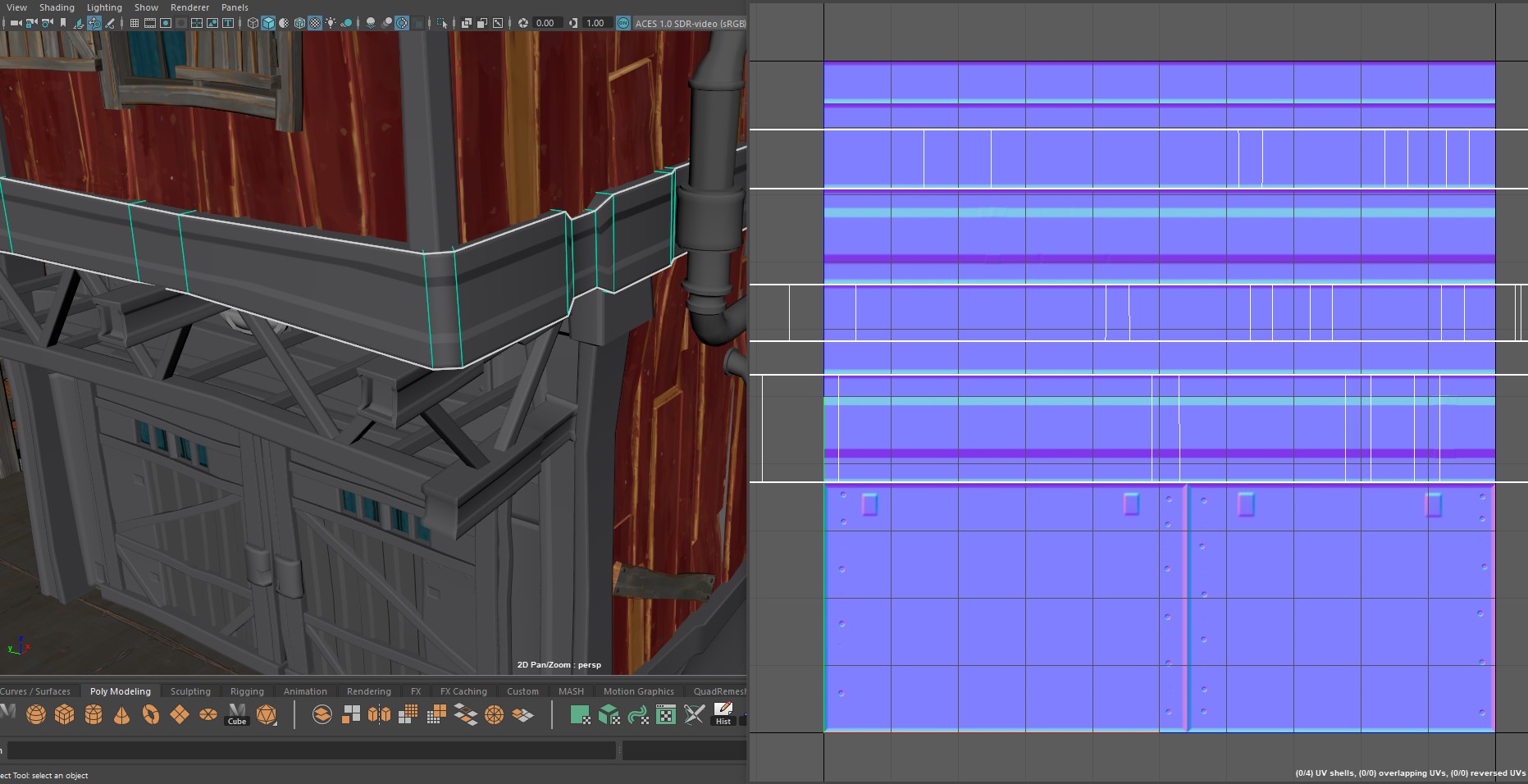Click the Mirror geometry shelf icon
This screenshot has width=1528, height=784.
point(379,714)
